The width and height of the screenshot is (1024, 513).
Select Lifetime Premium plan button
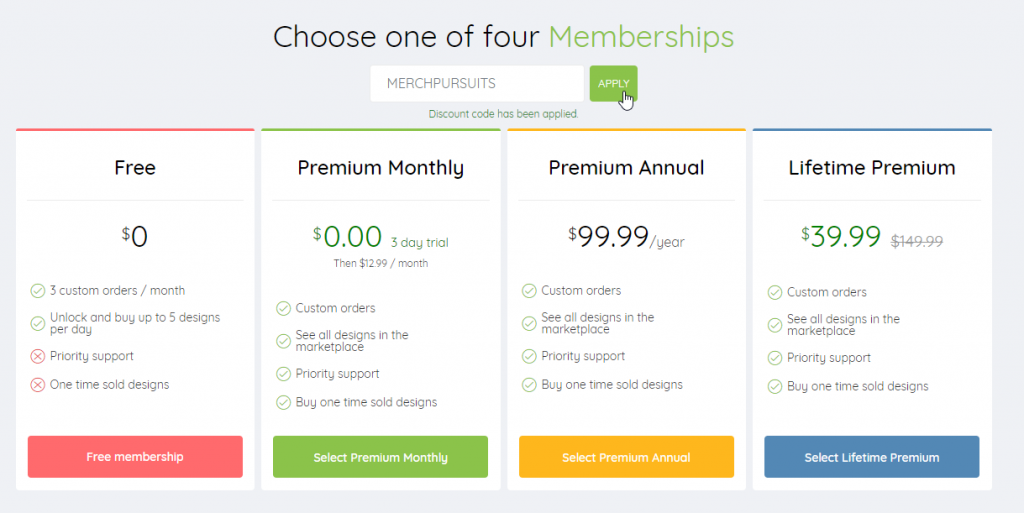(872, 457)
